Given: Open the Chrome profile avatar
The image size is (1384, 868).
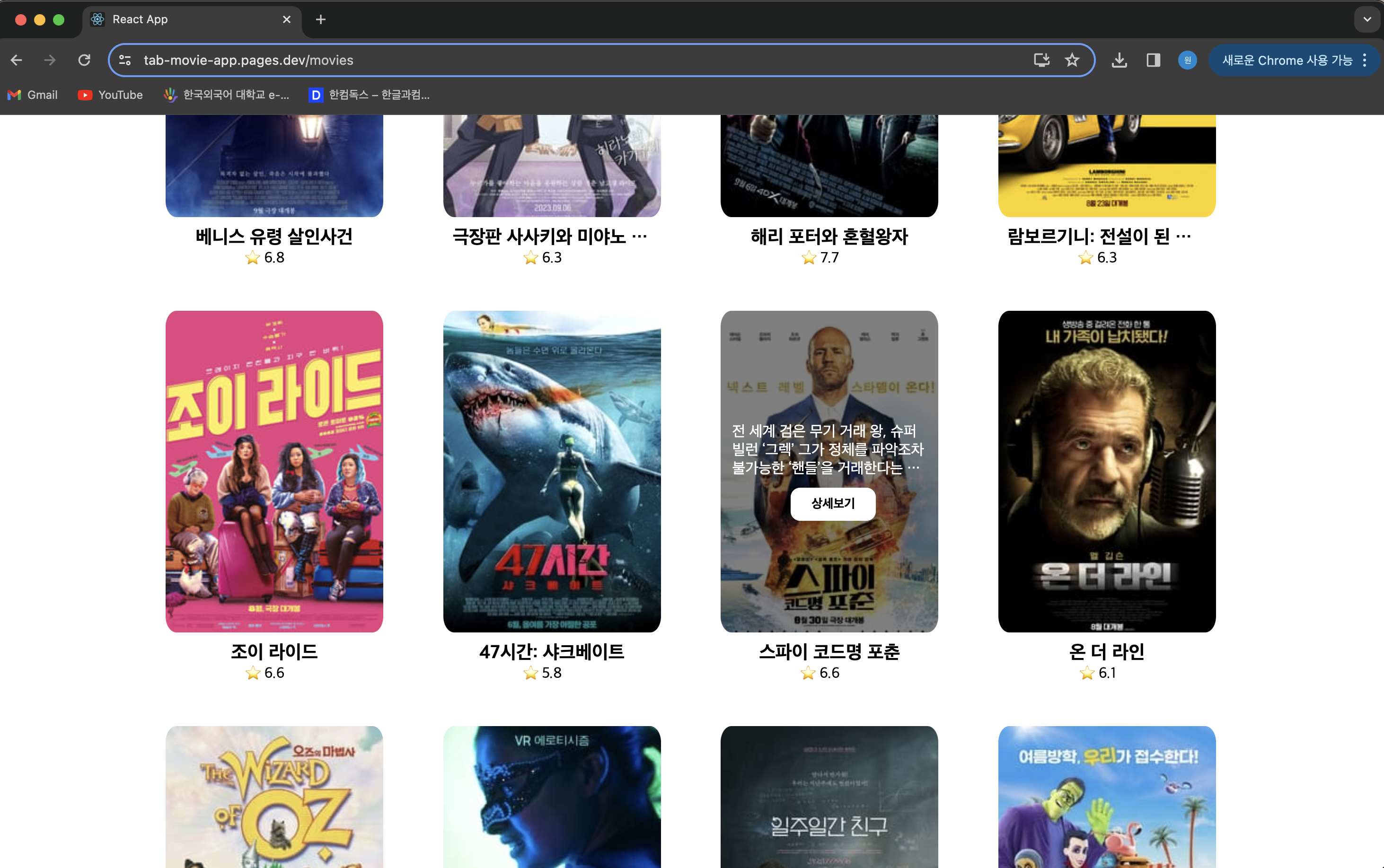Looking at the screenshot, I should click(x=1187, y=60).
